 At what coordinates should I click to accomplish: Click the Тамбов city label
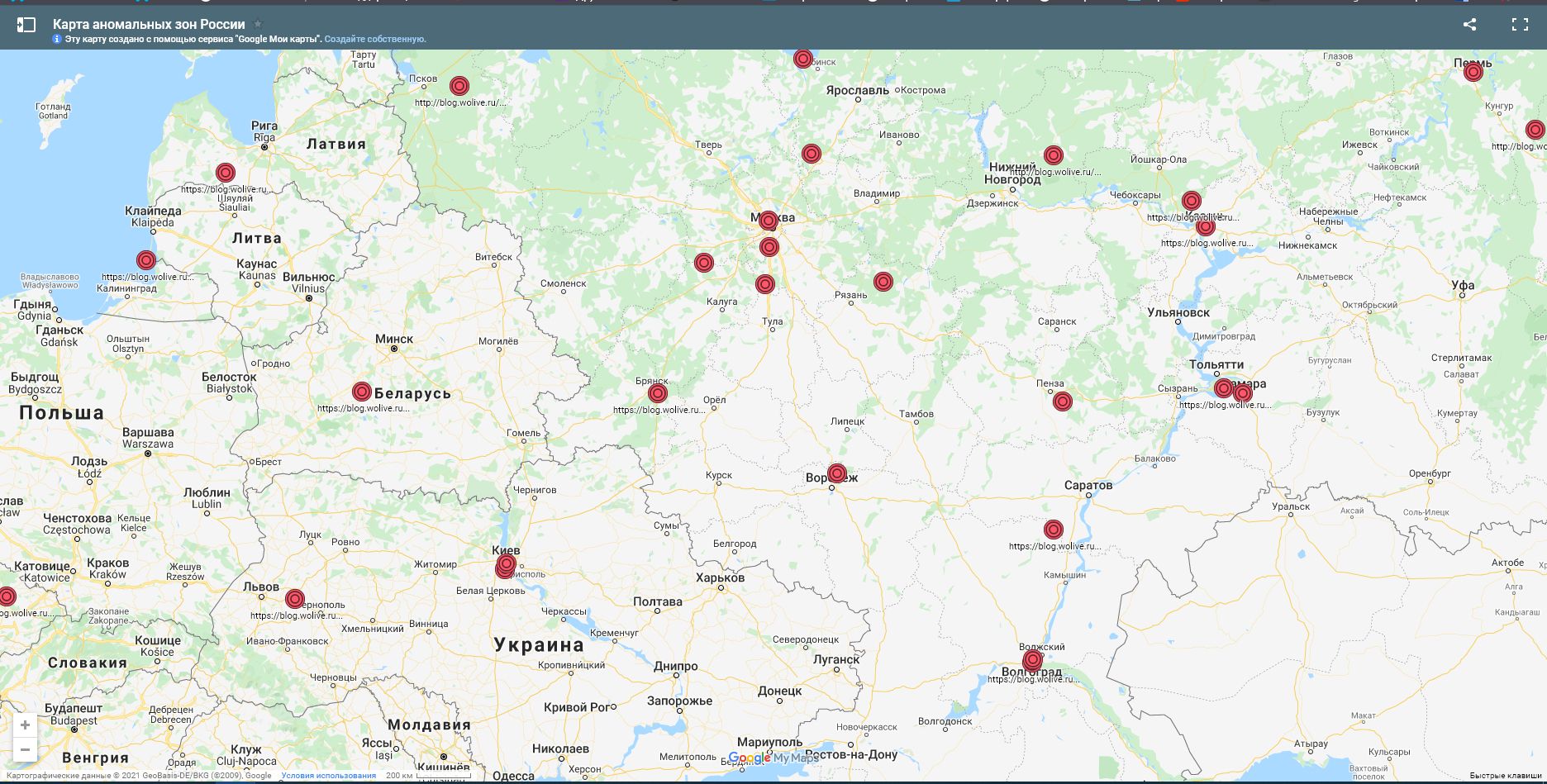(916, 414)
